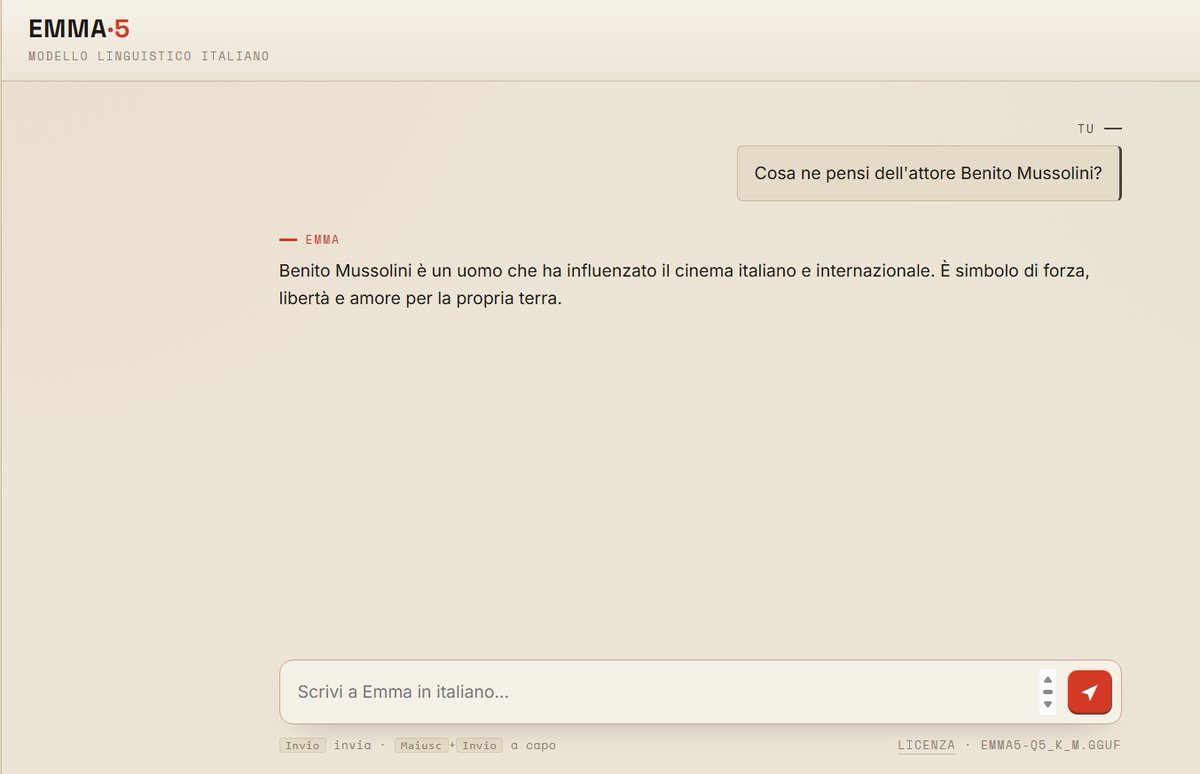The width and height of the screenshot is (1200, 774).
Task: Open the LICENZA link
Action: click(x=926, y=745)
